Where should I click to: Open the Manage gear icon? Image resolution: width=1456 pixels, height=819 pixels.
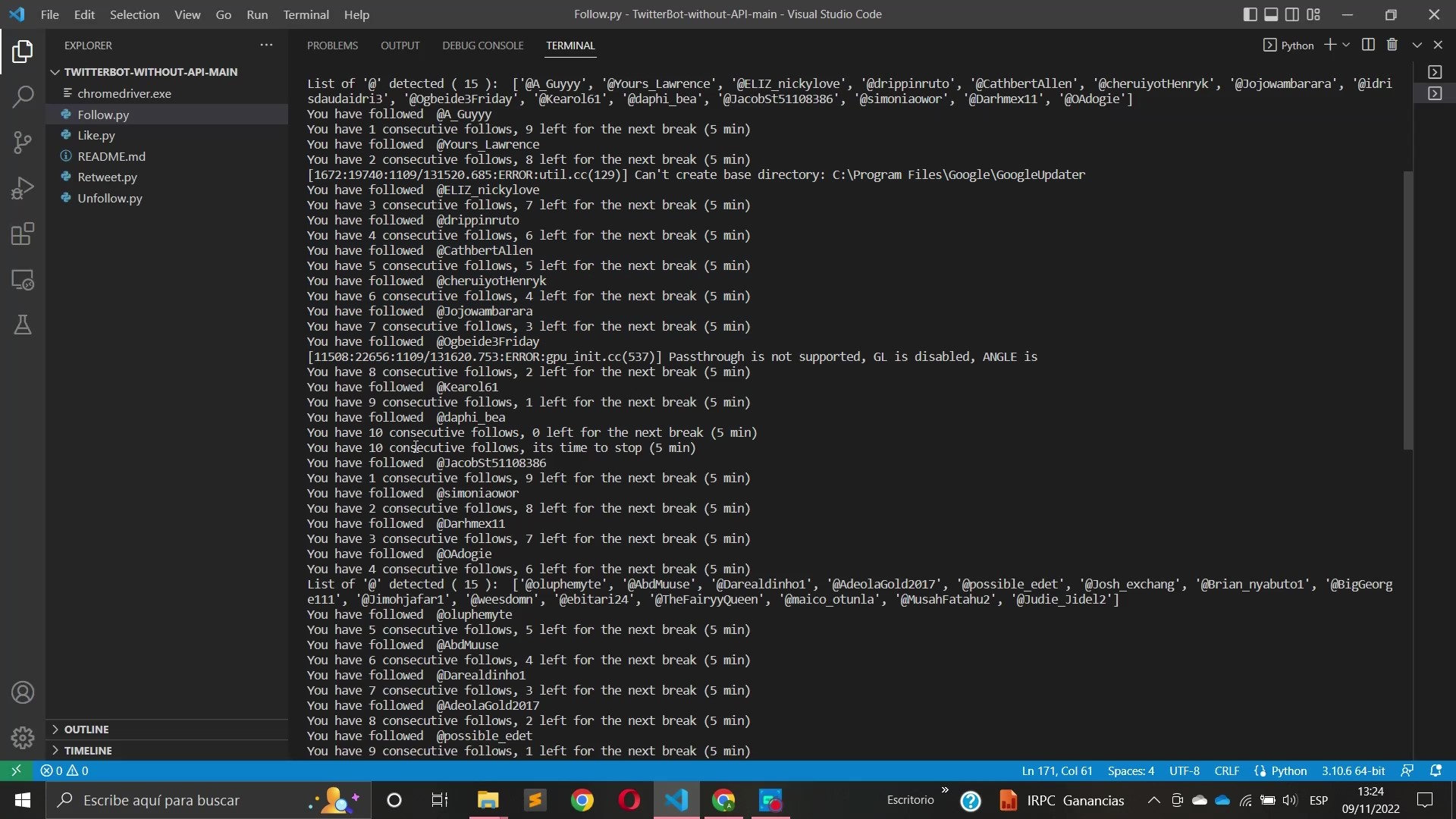pyautogui.click(x=23, y=737)
